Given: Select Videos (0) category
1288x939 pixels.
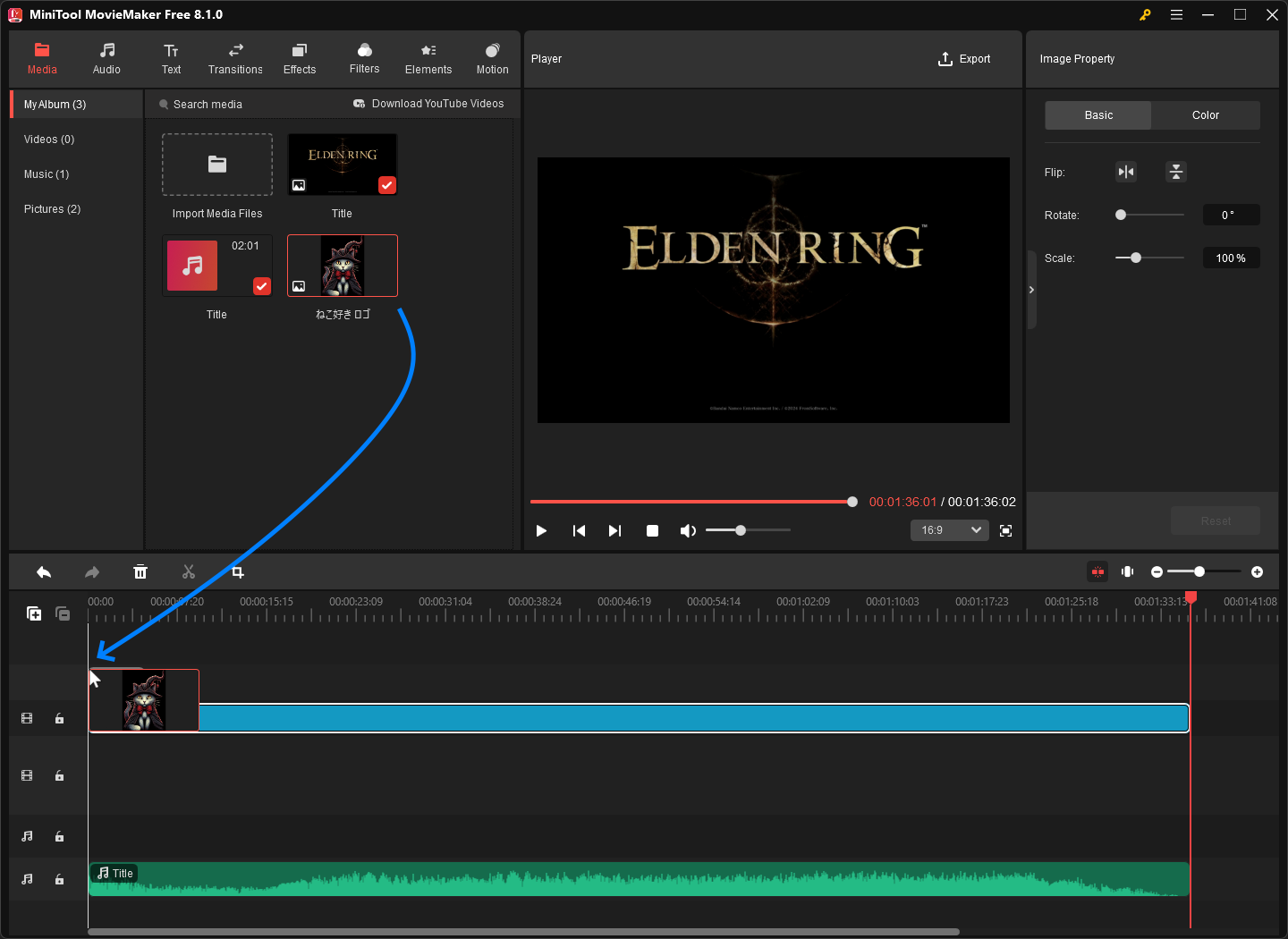Looking at the screenshot, I should [x=77, y=140].
